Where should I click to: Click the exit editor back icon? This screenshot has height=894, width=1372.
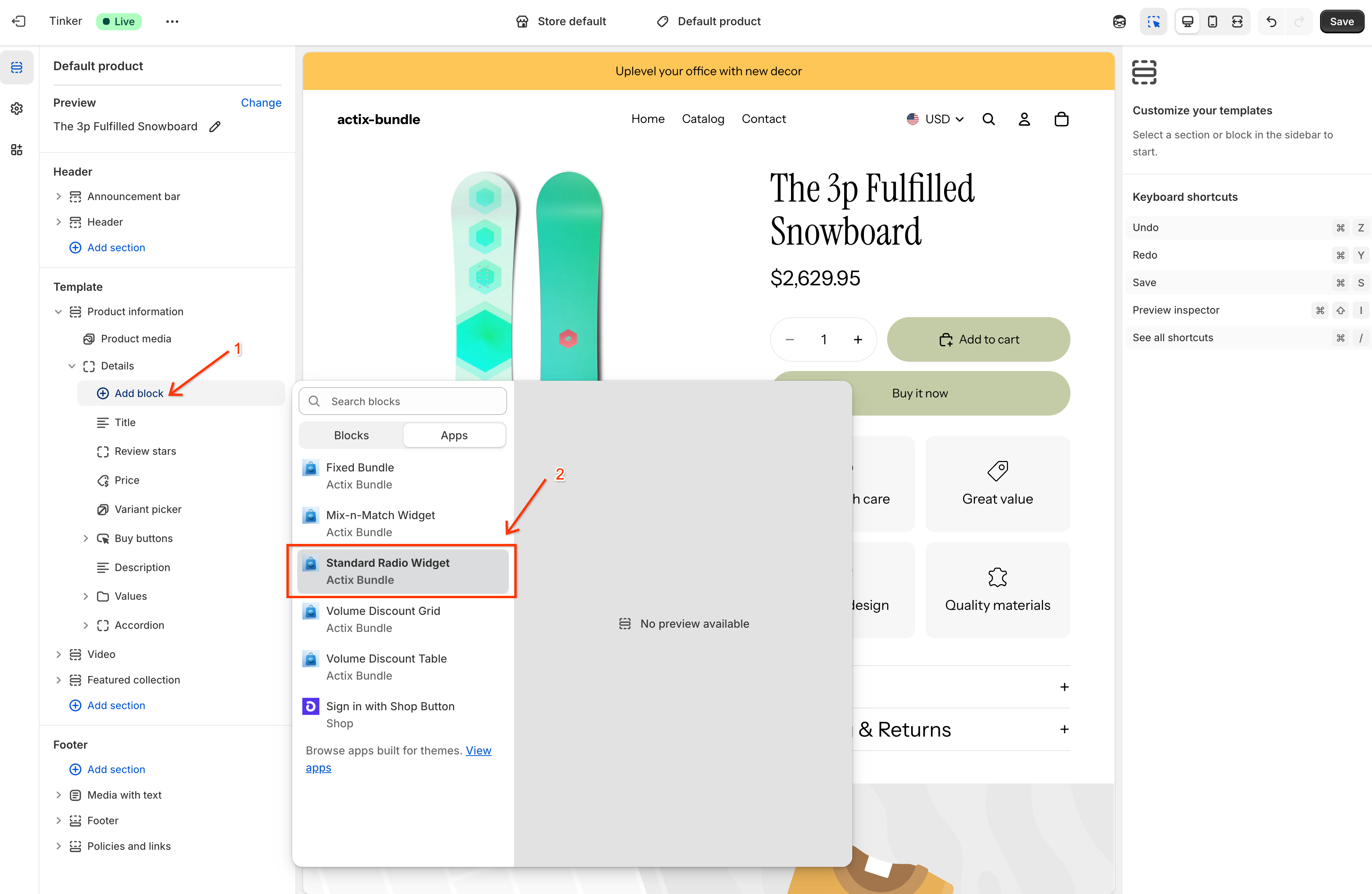pyautogui.click(x=19, y=21)
